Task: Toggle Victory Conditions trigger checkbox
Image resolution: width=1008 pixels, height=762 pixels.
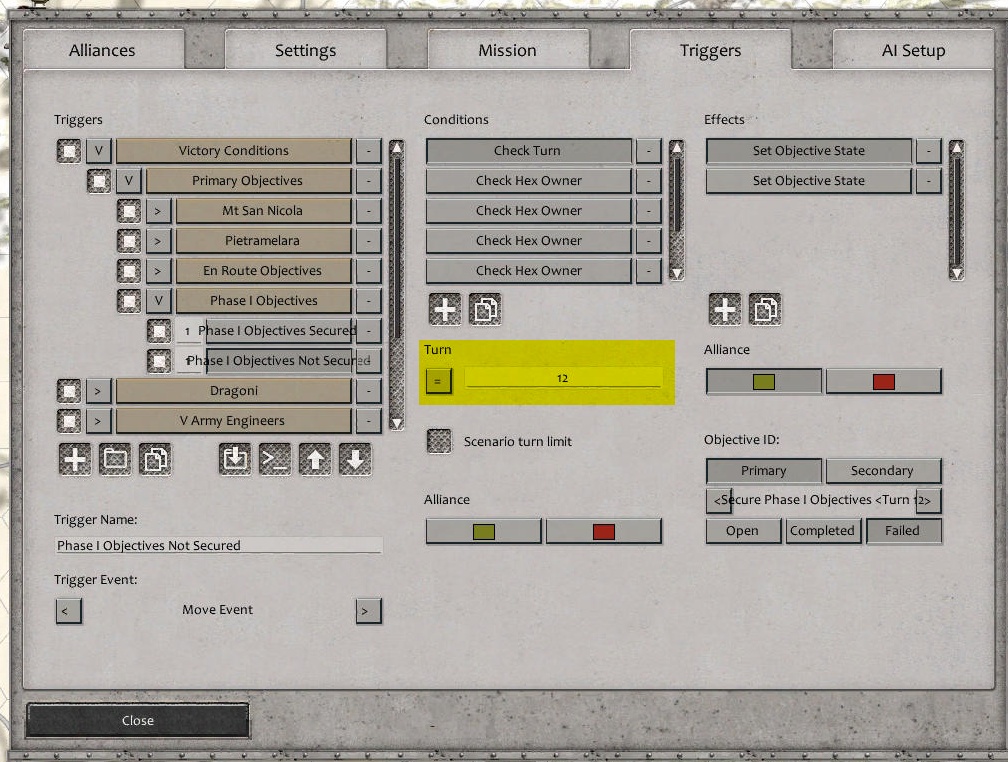Action: 69,150
